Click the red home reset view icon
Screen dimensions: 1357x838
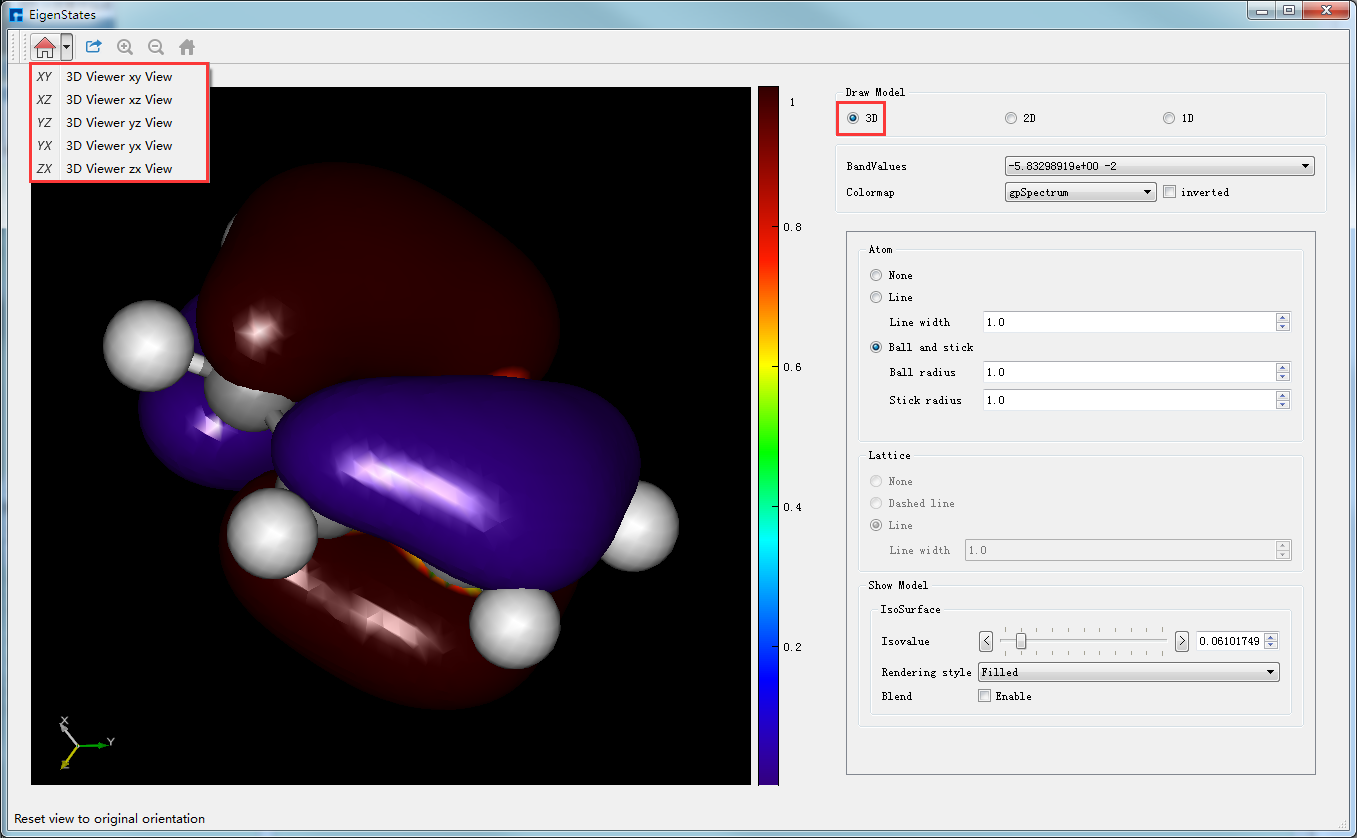click(45, 47)
